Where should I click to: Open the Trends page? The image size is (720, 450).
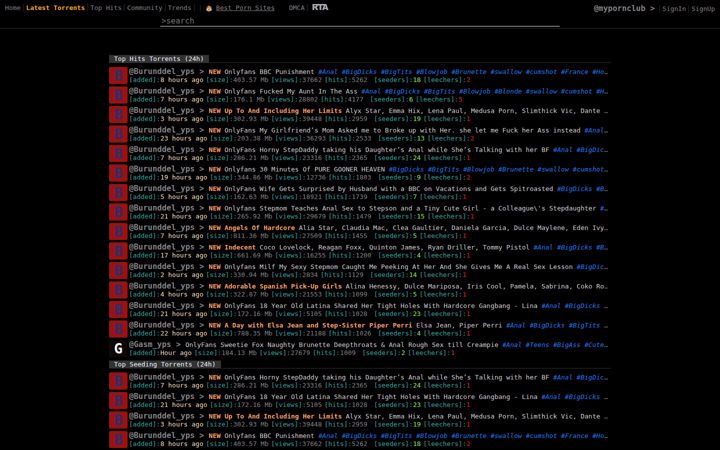(x=180, y=8)
